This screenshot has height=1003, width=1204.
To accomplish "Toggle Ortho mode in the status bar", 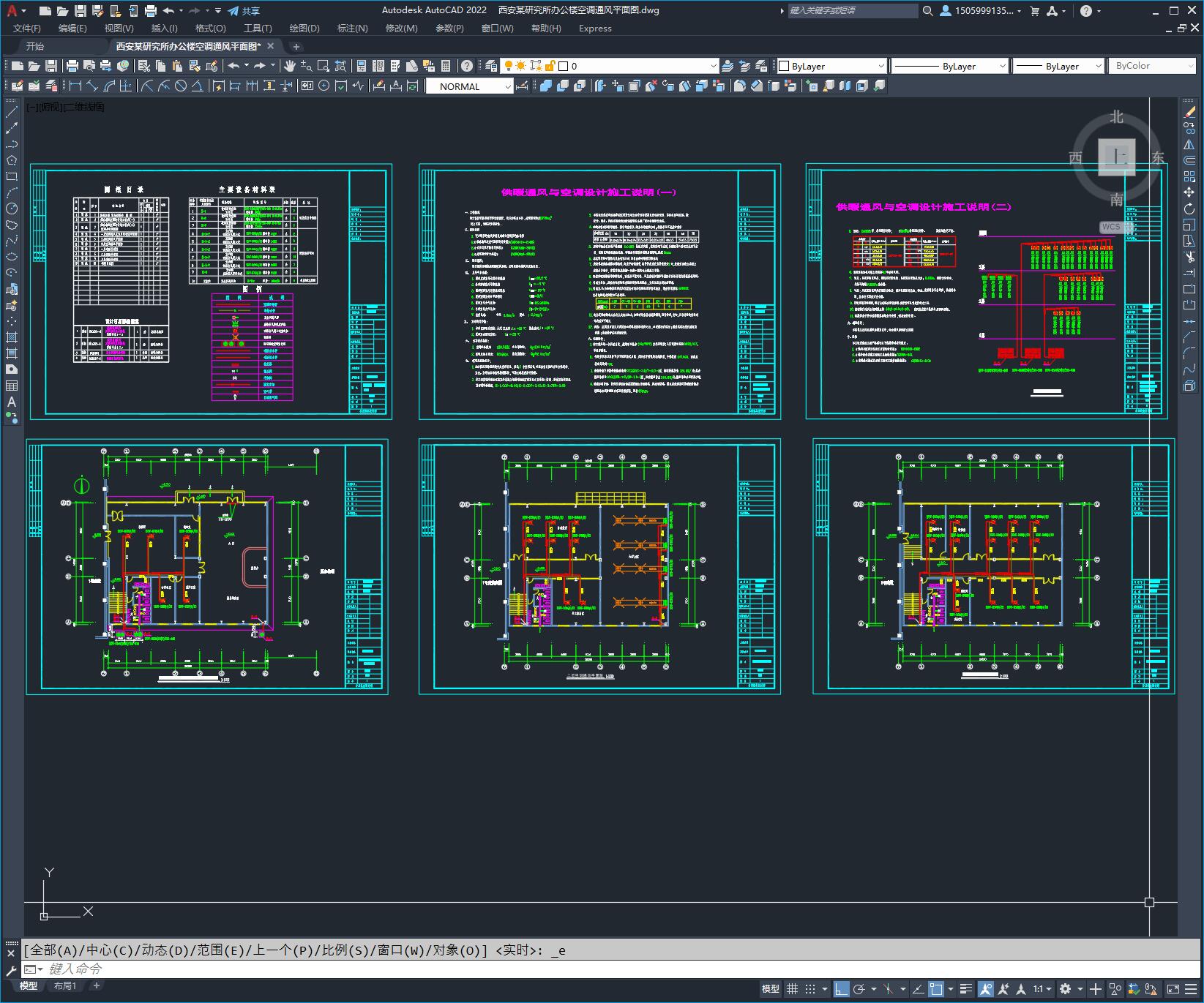I will click(842, 989).
